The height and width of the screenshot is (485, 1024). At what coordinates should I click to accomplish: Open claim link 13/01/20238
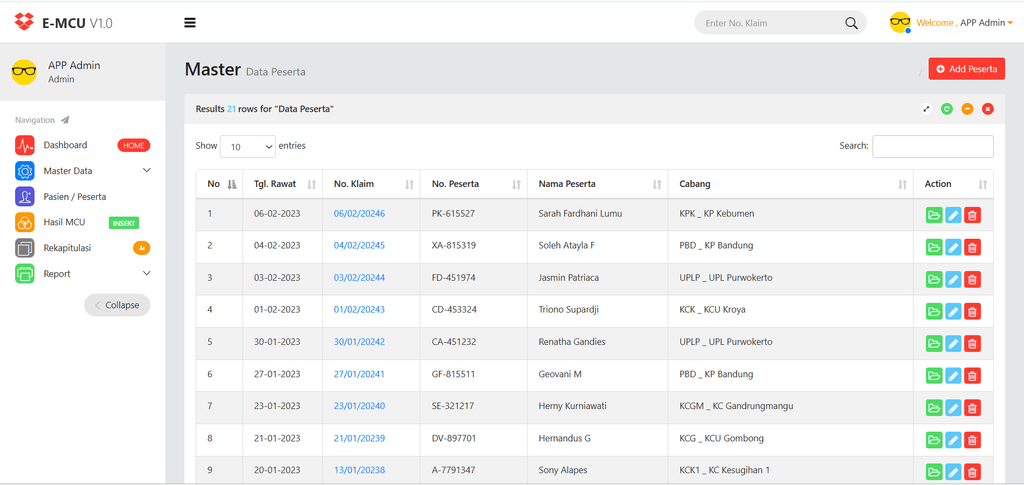coord(359,470)
